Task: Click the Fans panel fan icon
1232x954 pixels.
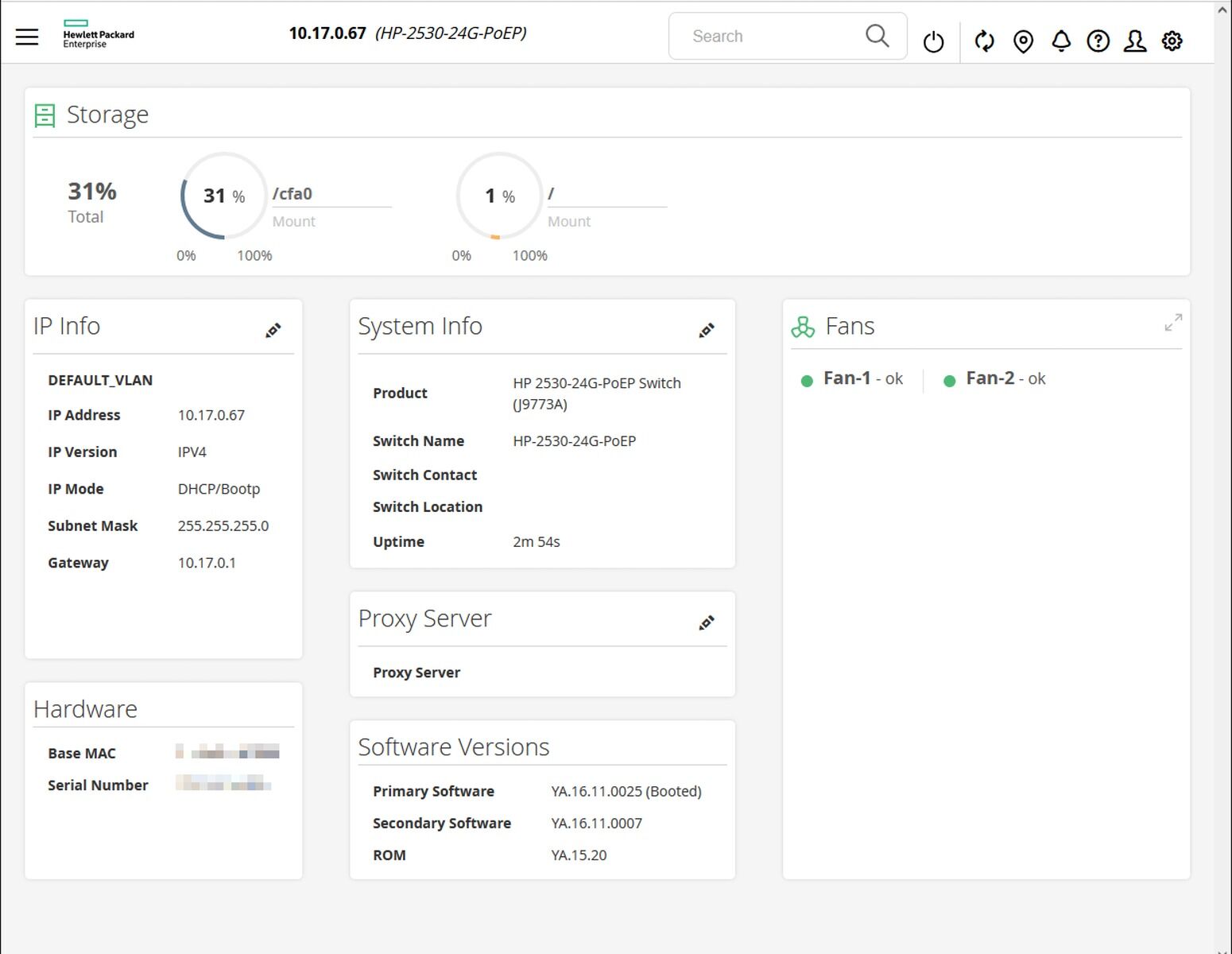Action: point(803,327)
